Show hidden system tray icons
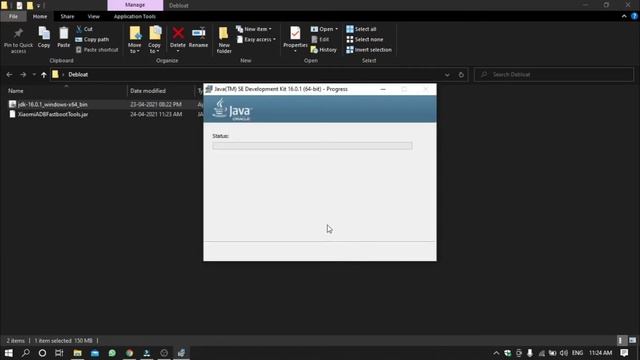The image size is (640, 360). click(x=496, y=353)
